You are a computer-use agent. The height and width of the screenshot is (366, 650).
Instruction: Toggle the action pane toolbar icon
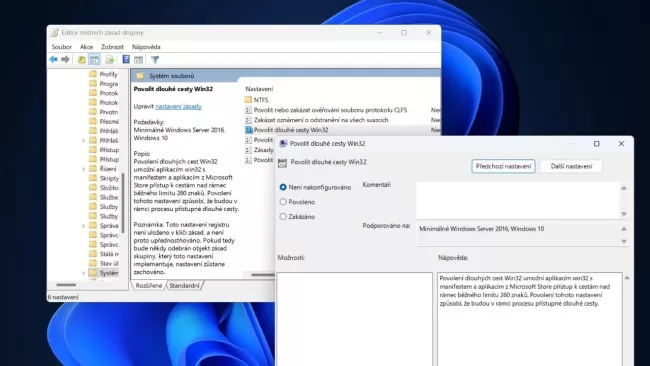138,60
